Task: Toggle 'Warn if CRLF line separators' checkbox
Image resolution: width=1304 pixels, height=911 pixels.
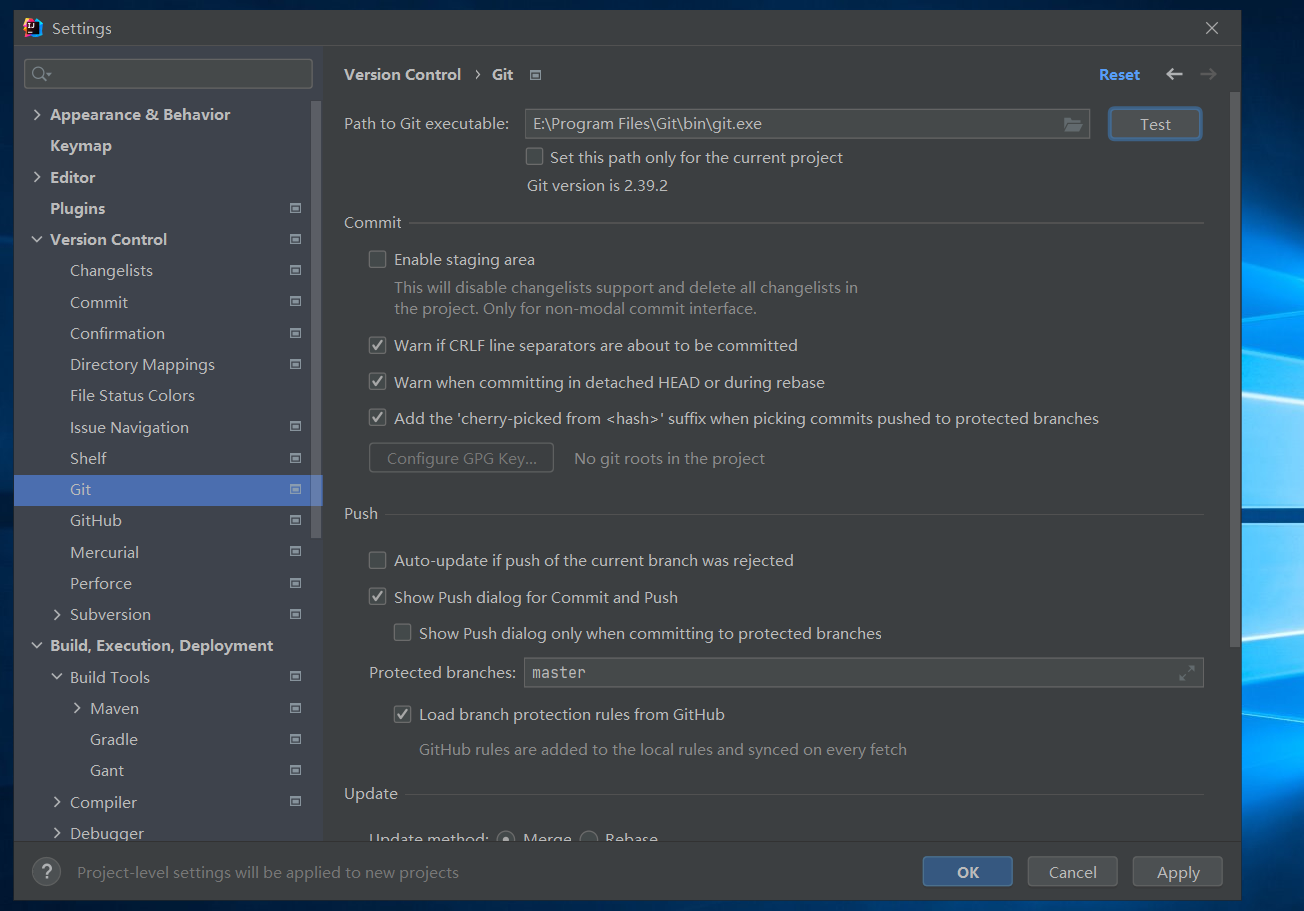Action: (377, 345)
